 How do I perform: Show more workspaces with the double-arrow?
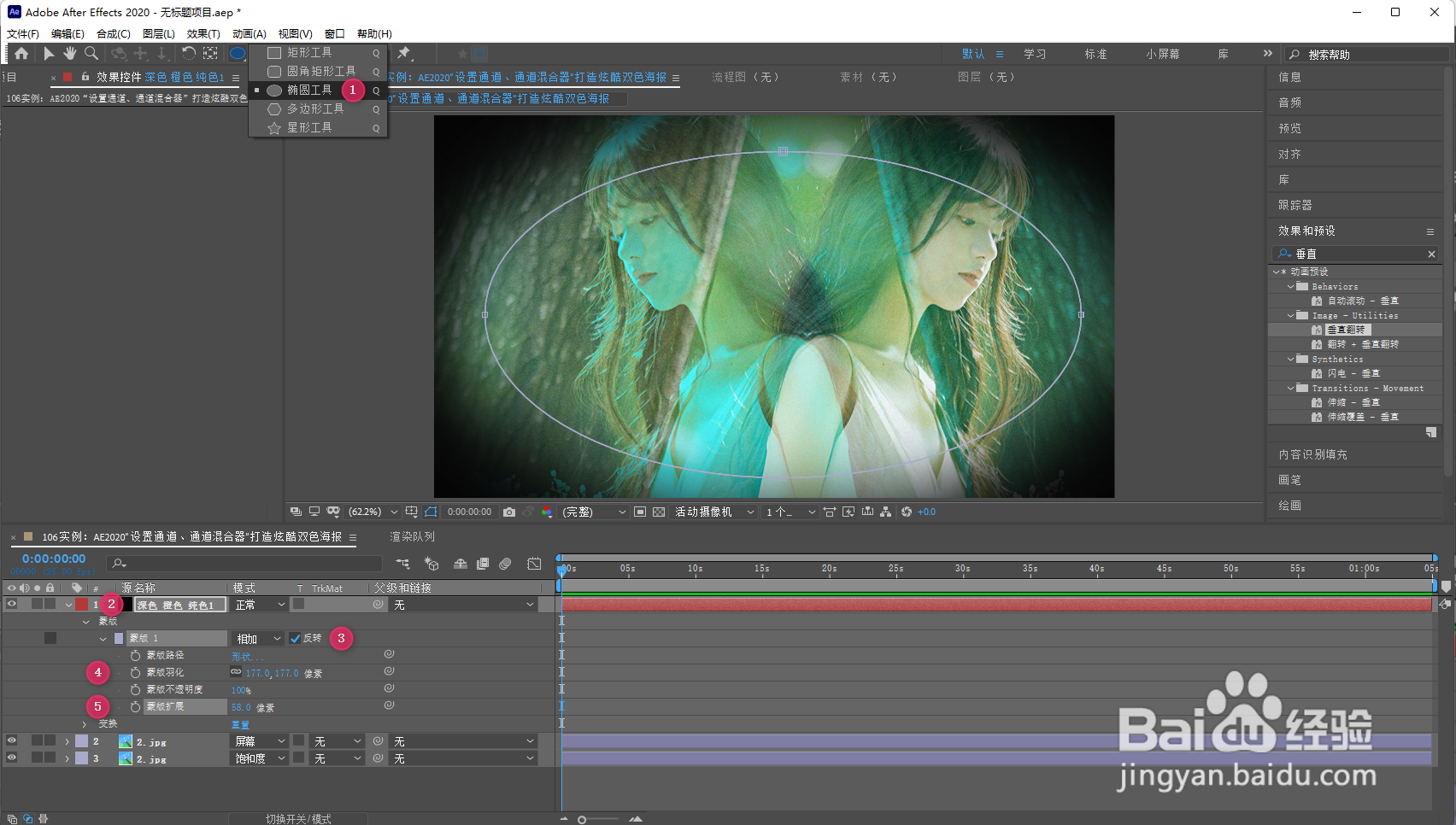click(1268, 54)
